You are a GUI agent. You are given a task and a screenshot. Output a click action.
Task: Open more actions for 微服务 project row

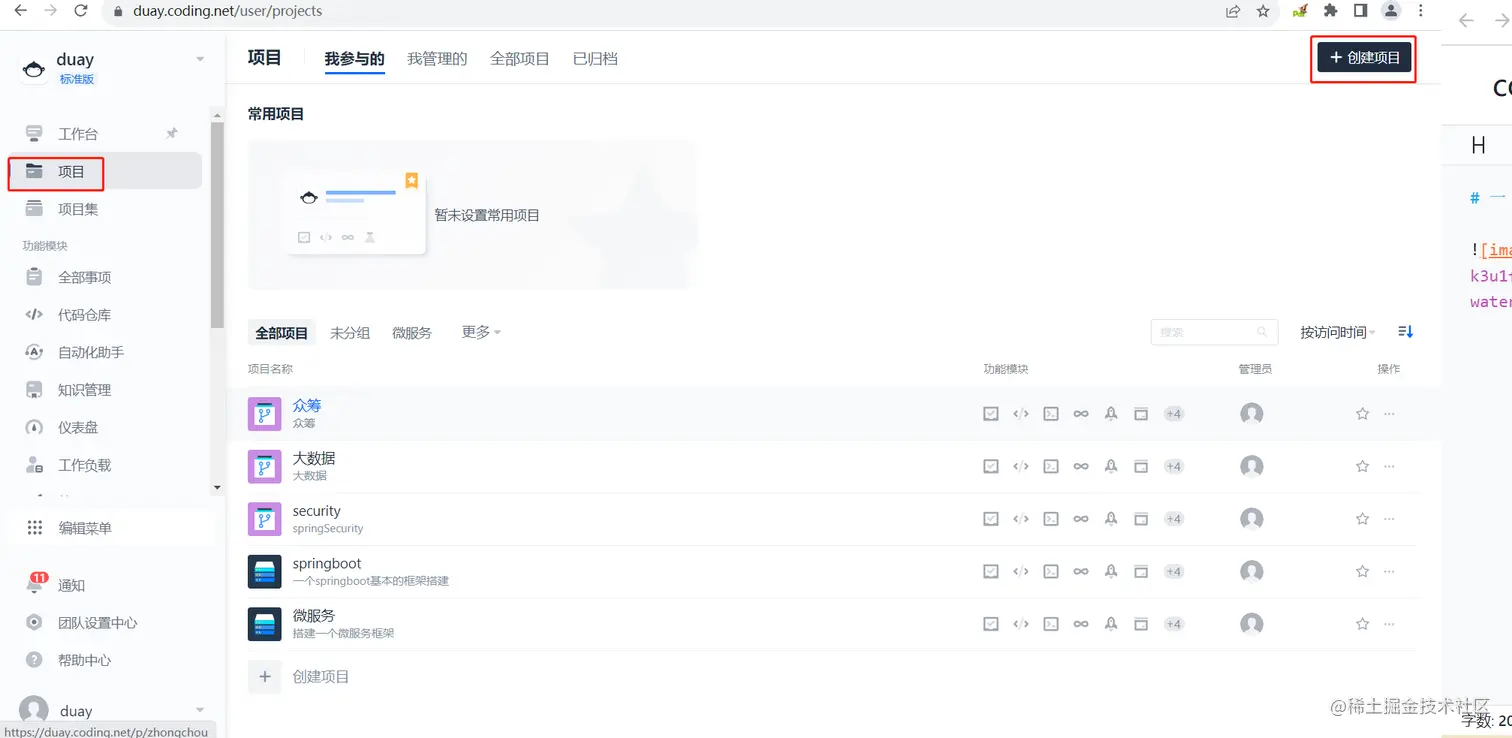pos(1389,624)
